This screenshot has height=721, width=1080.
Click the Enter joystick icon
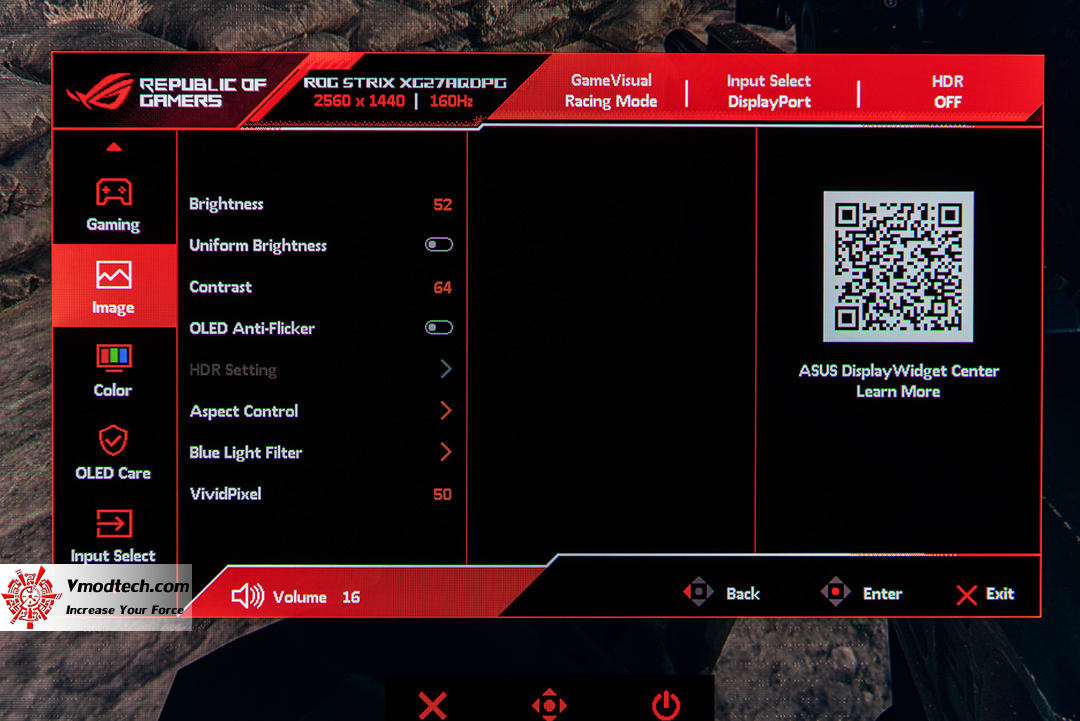[x=835, y=592]
